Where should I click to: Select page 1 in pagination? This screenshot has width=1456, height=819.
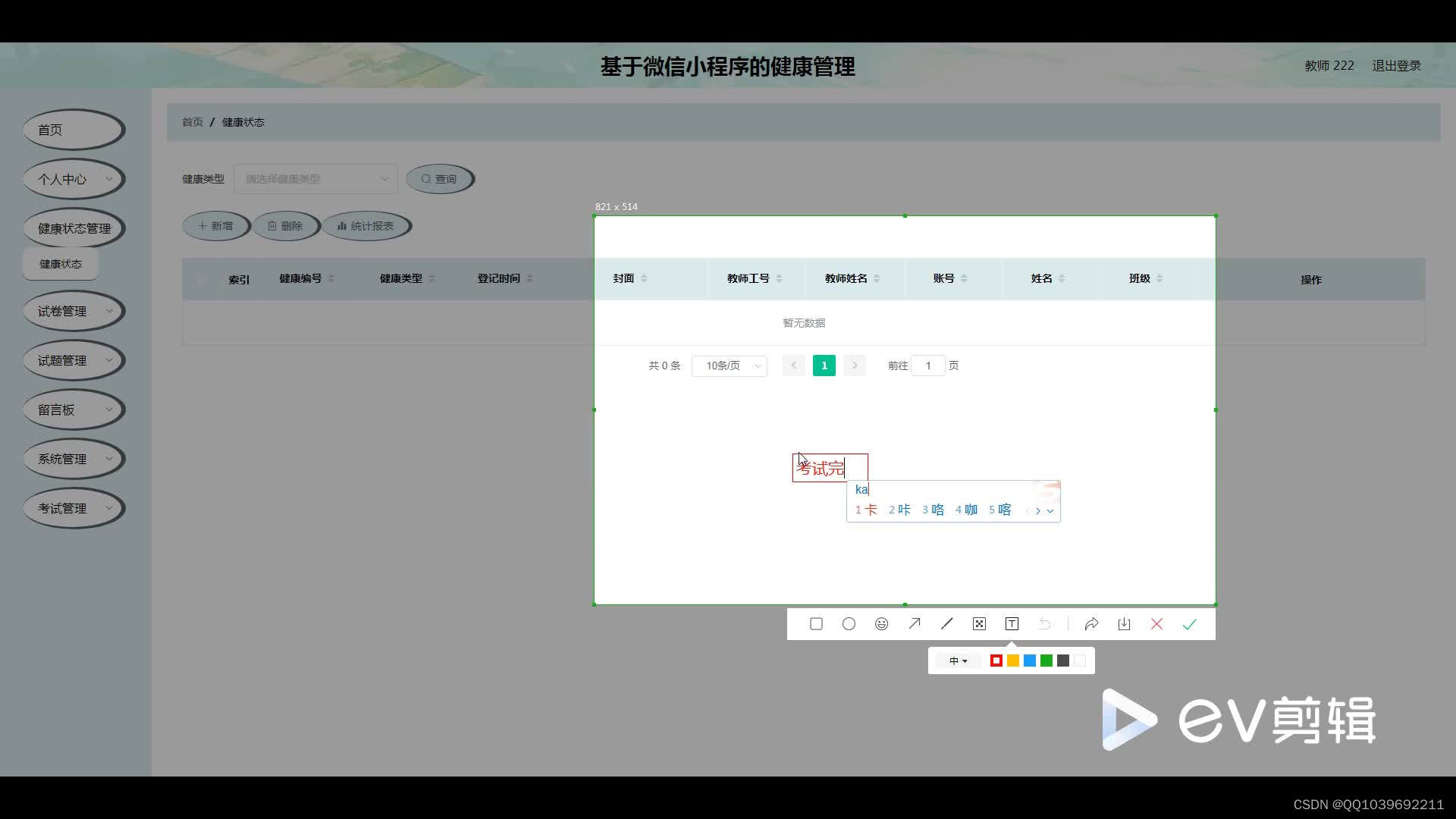point(824,366)
